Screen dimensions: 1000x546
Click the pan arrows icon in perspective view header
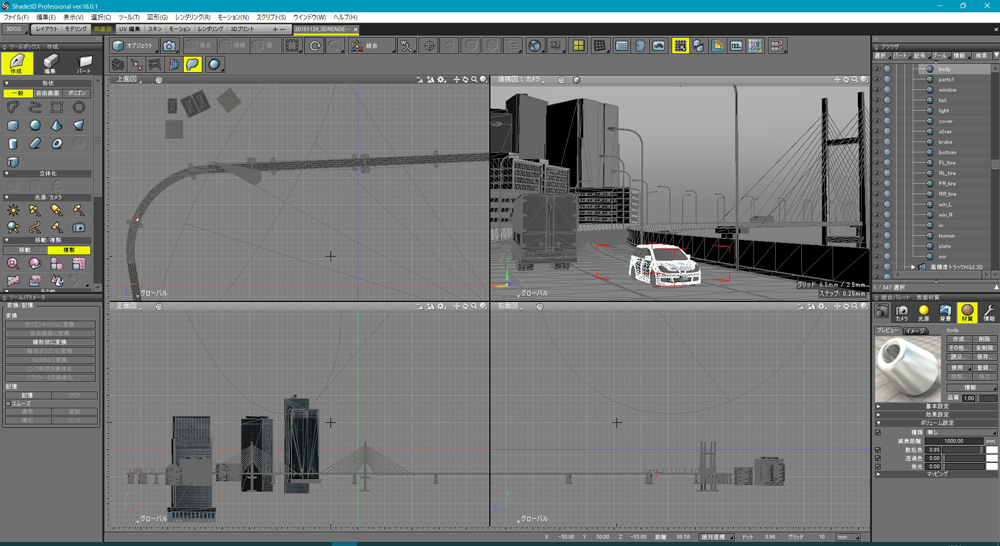click(837, 80)
